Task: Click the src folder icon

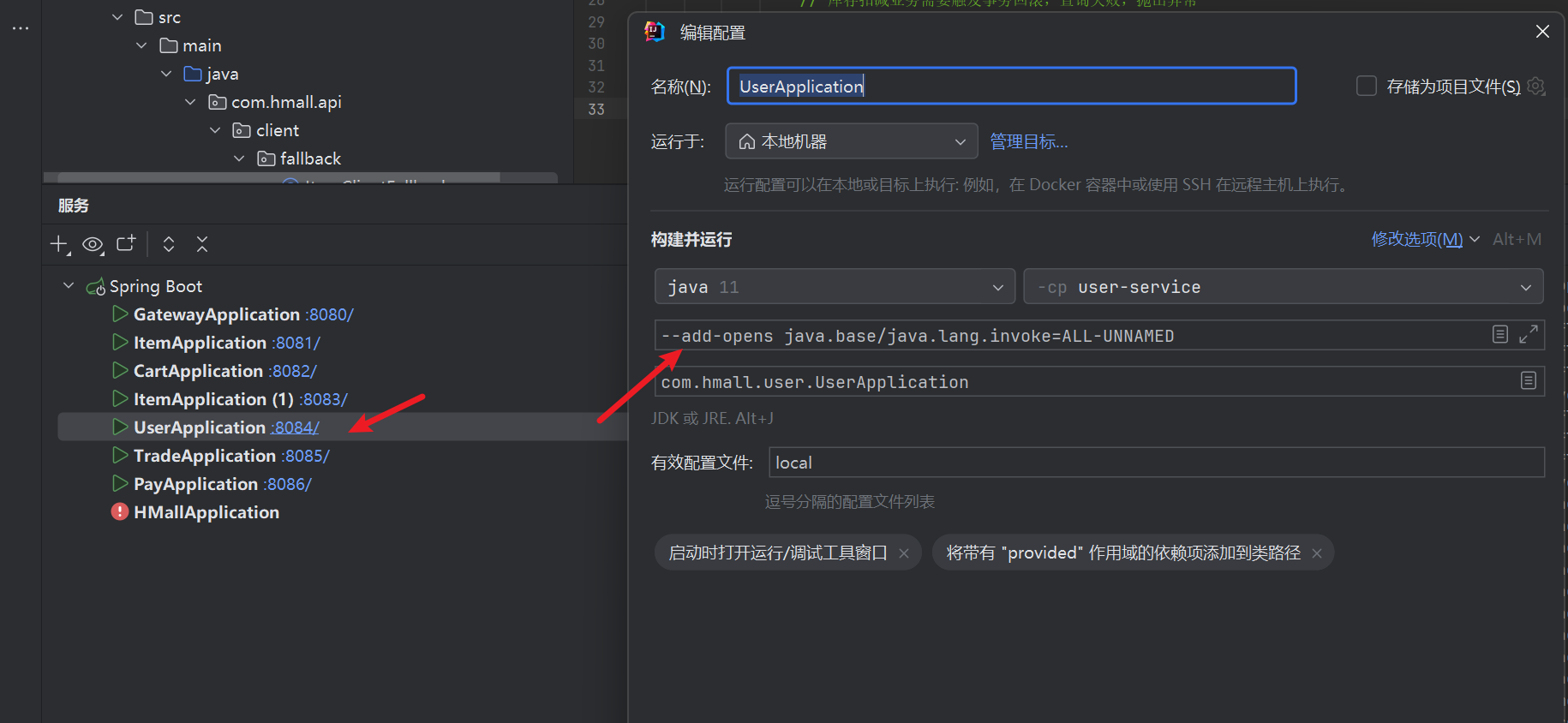Action: pyautogui.click(x=144, y=17)
